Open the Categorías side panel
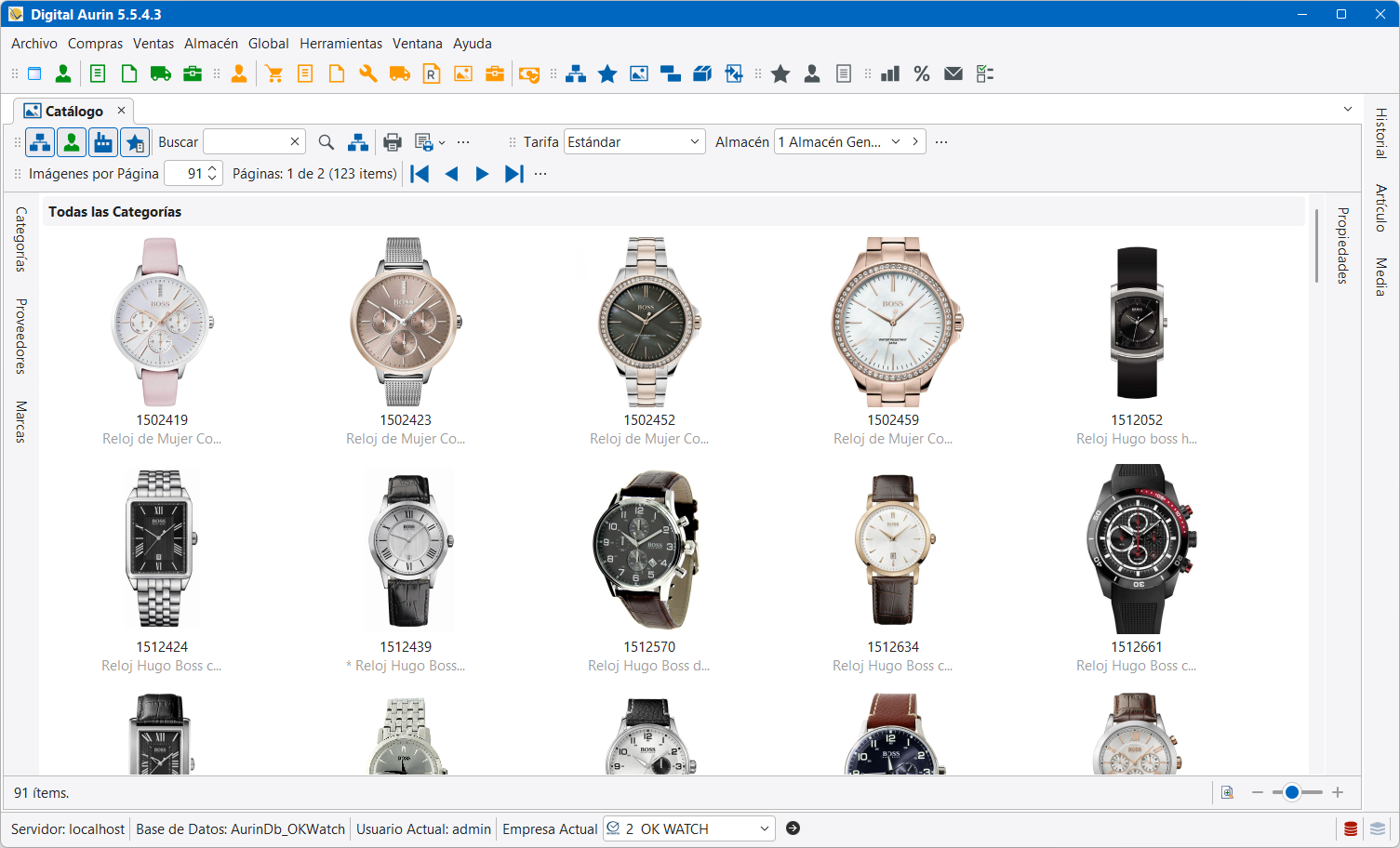Viewport: 1400px width, 848px height. [x=20, y=239]
